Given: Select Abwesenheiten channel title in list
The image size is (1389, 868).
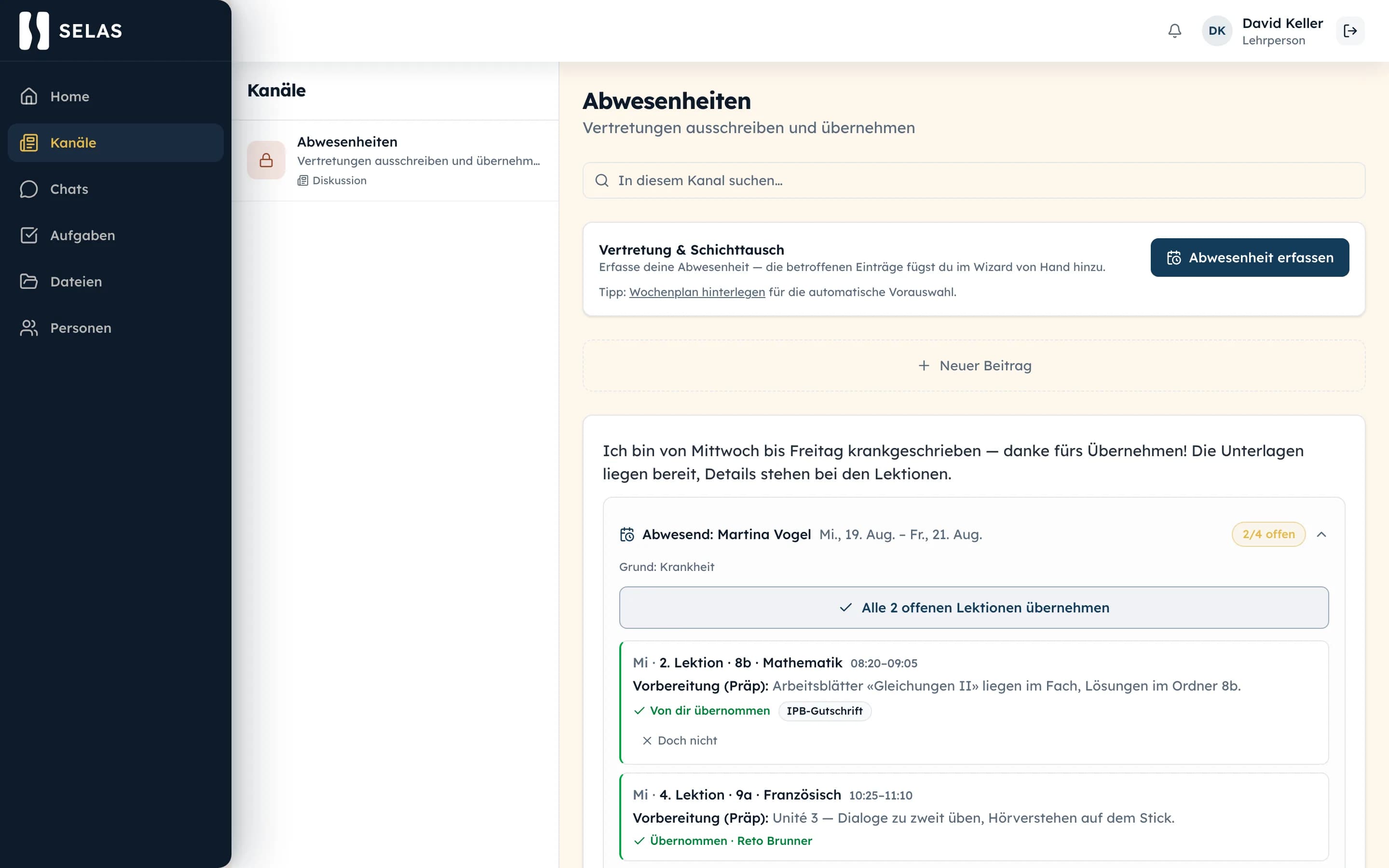Looking at the screenshot, I should [347, 142].
